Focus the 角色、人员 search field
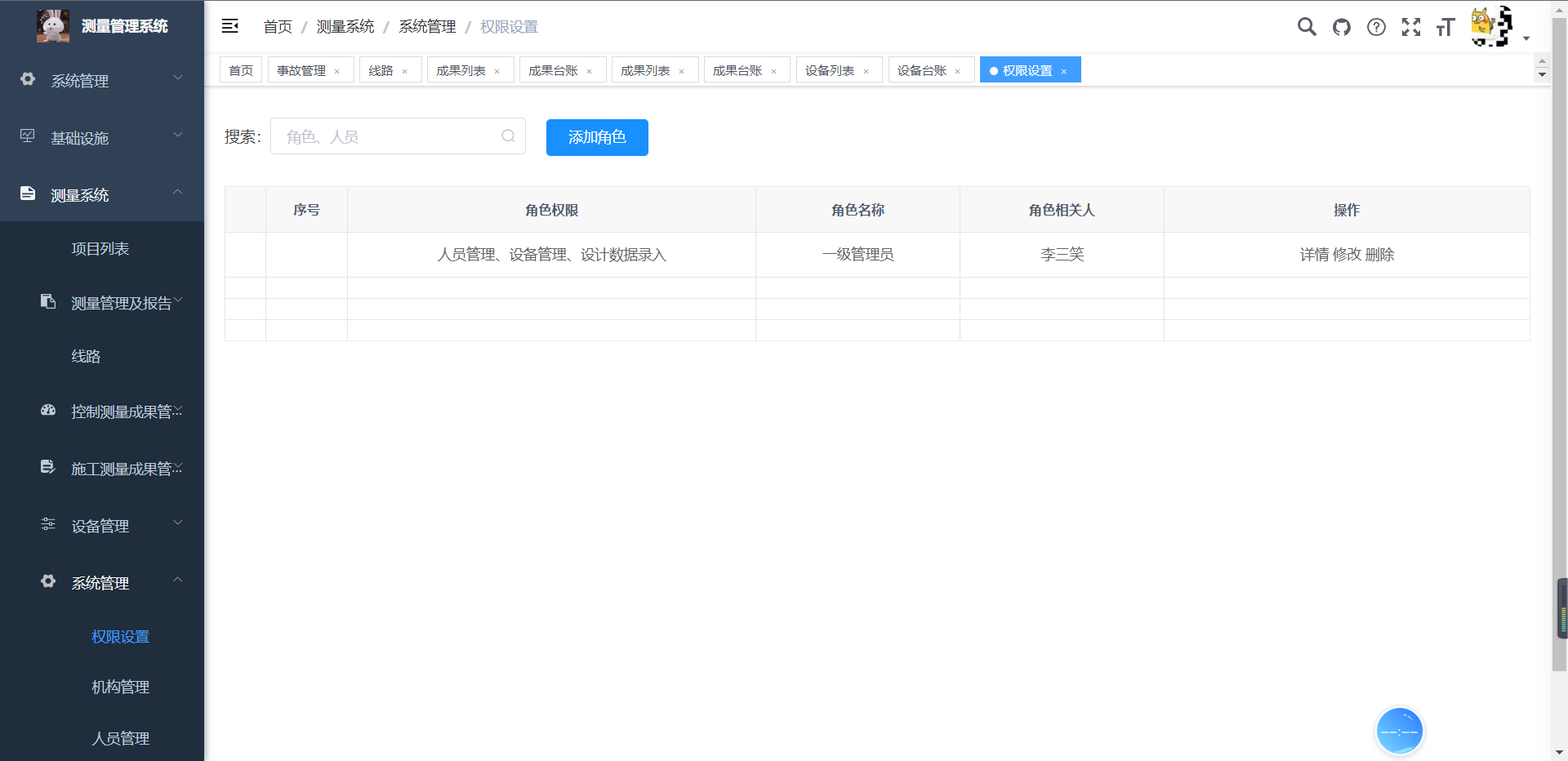This screenshot has height=761, width=1568. pos(398,136)
